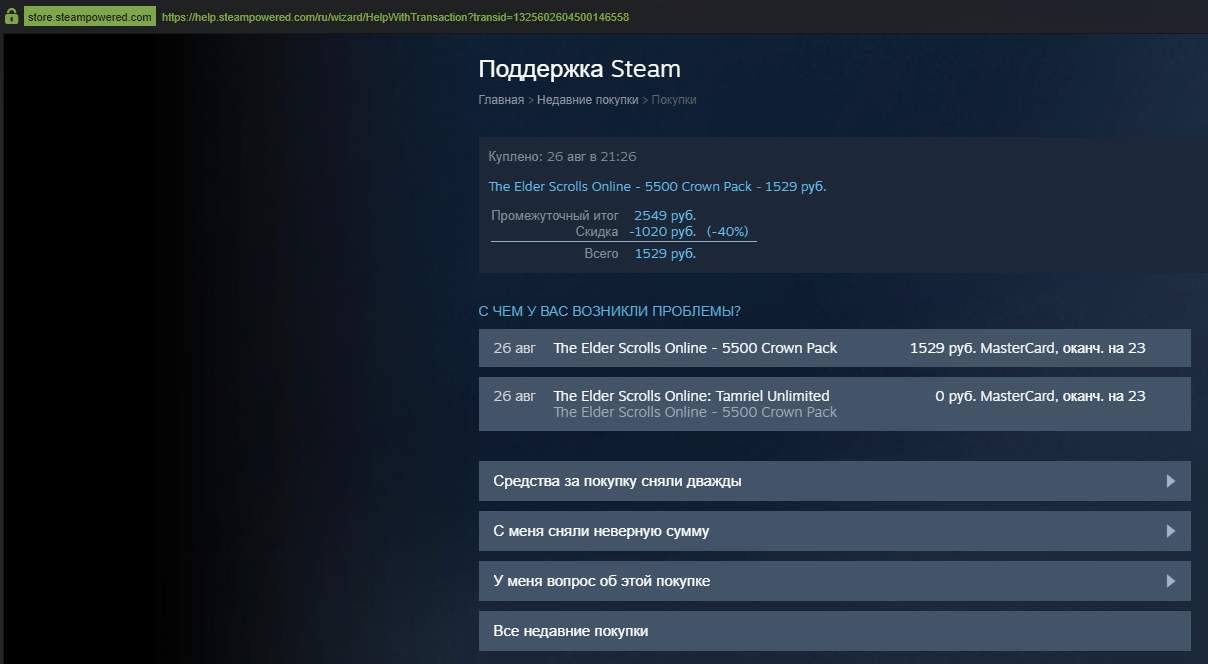Screen dimensions: 1208x664
Task: Click 1529 руб. MasterCard payment text
Action: tap(1028, 348)
